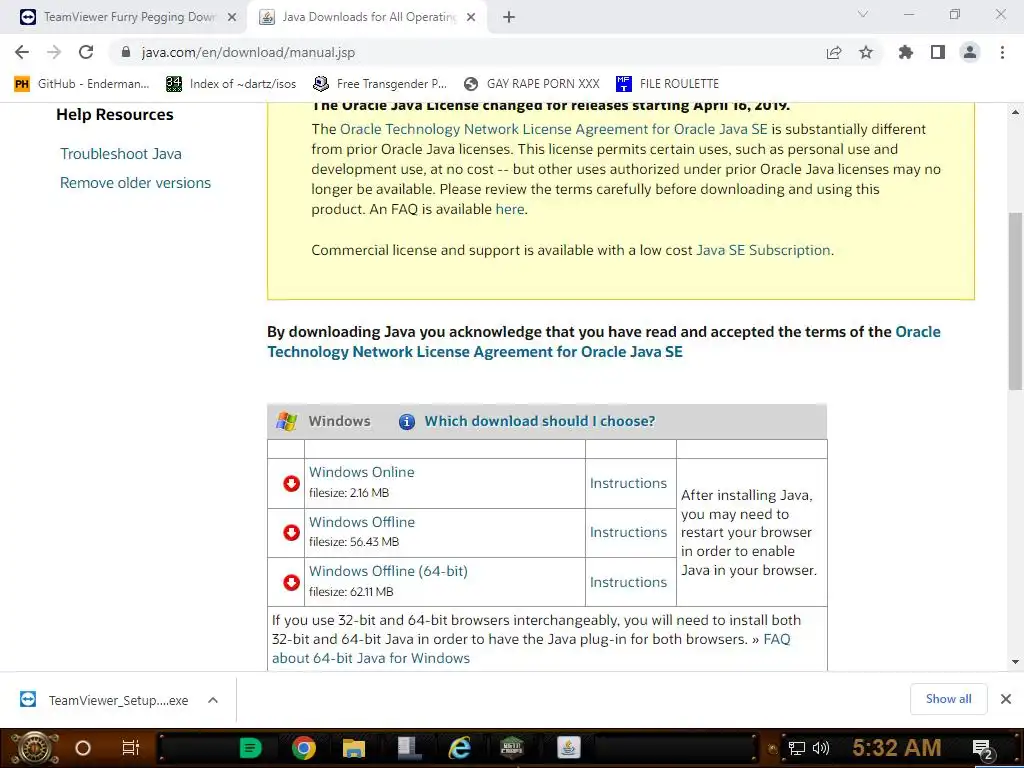Open the green chat app on taskbar
The width and height of the screenshot is (1024, 768).
[x=250, y=748]
